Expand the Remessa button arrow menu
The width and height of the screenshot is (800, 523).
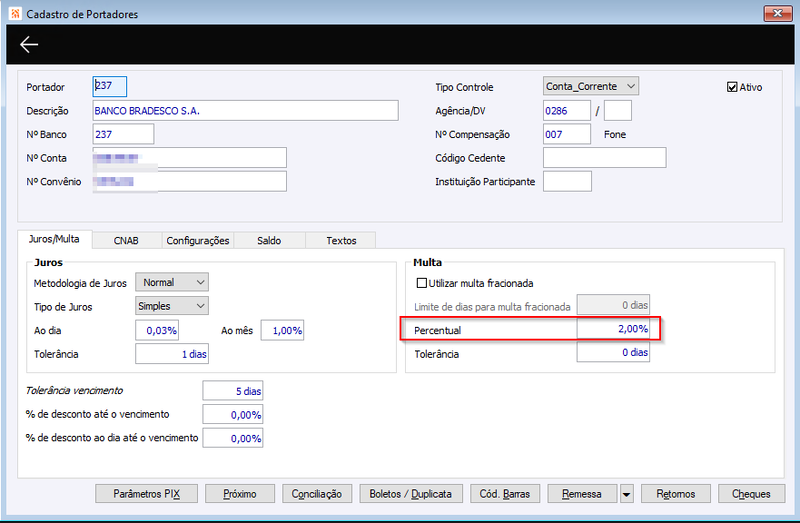[627, 494]
